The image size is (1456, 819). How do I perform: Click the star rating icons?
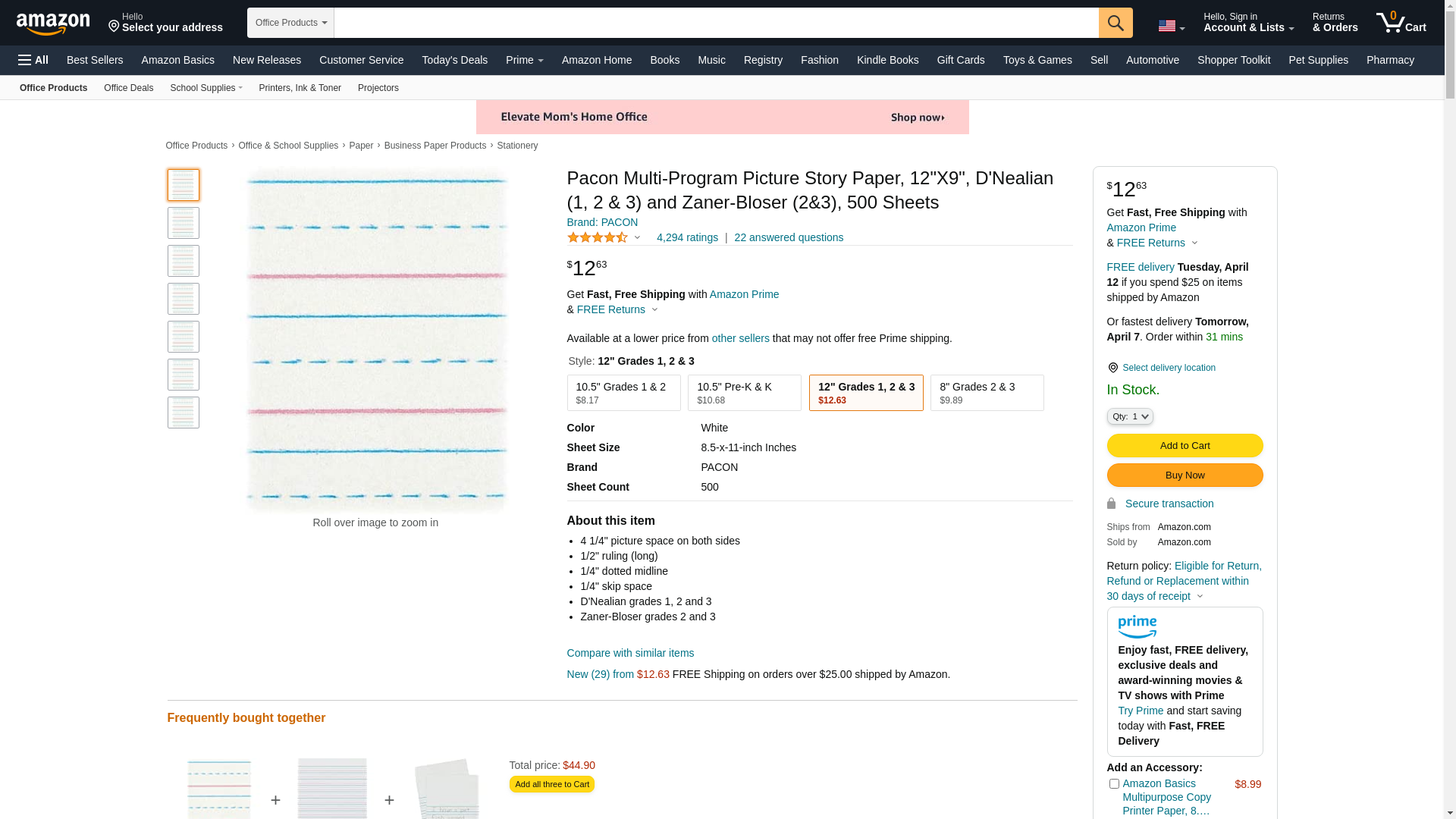(598, 238)
